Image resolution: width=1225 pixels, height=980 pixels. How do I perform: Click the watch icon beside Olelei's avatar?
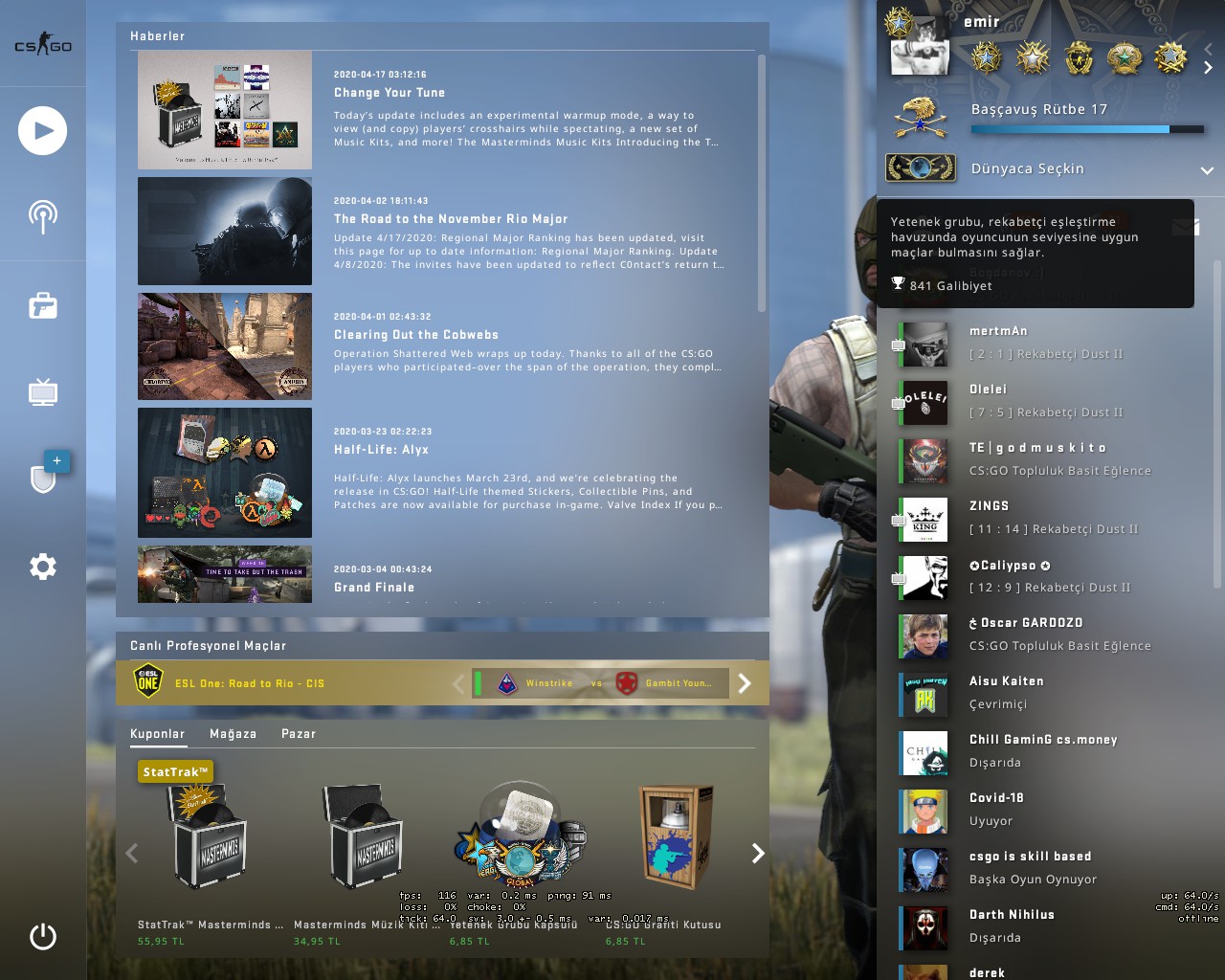(899, 403)
